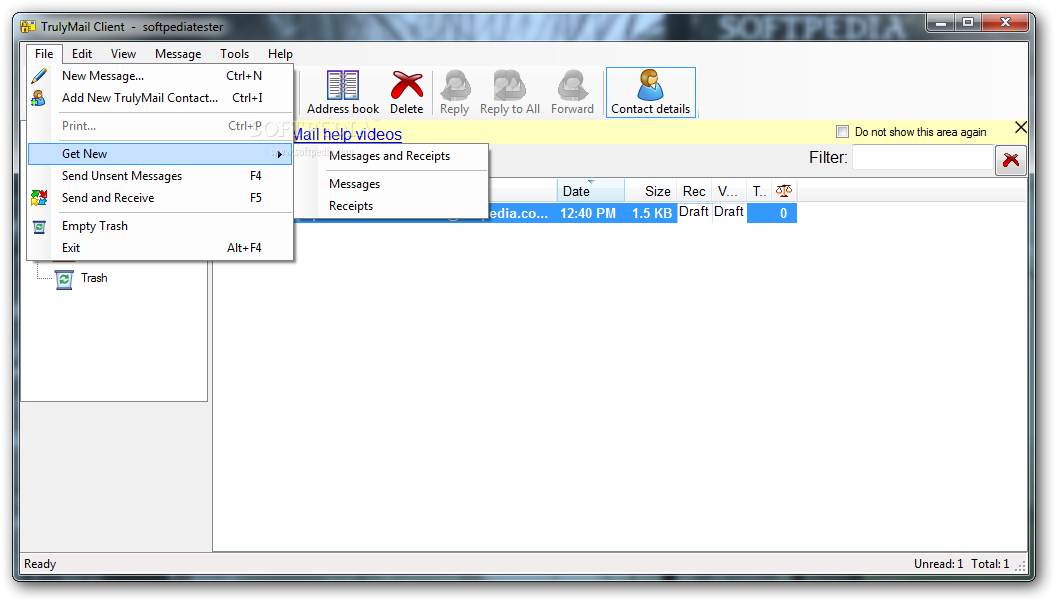Sort by the Date column header
The width and height of the screenshot is (1056, 602).
point(591,191)
